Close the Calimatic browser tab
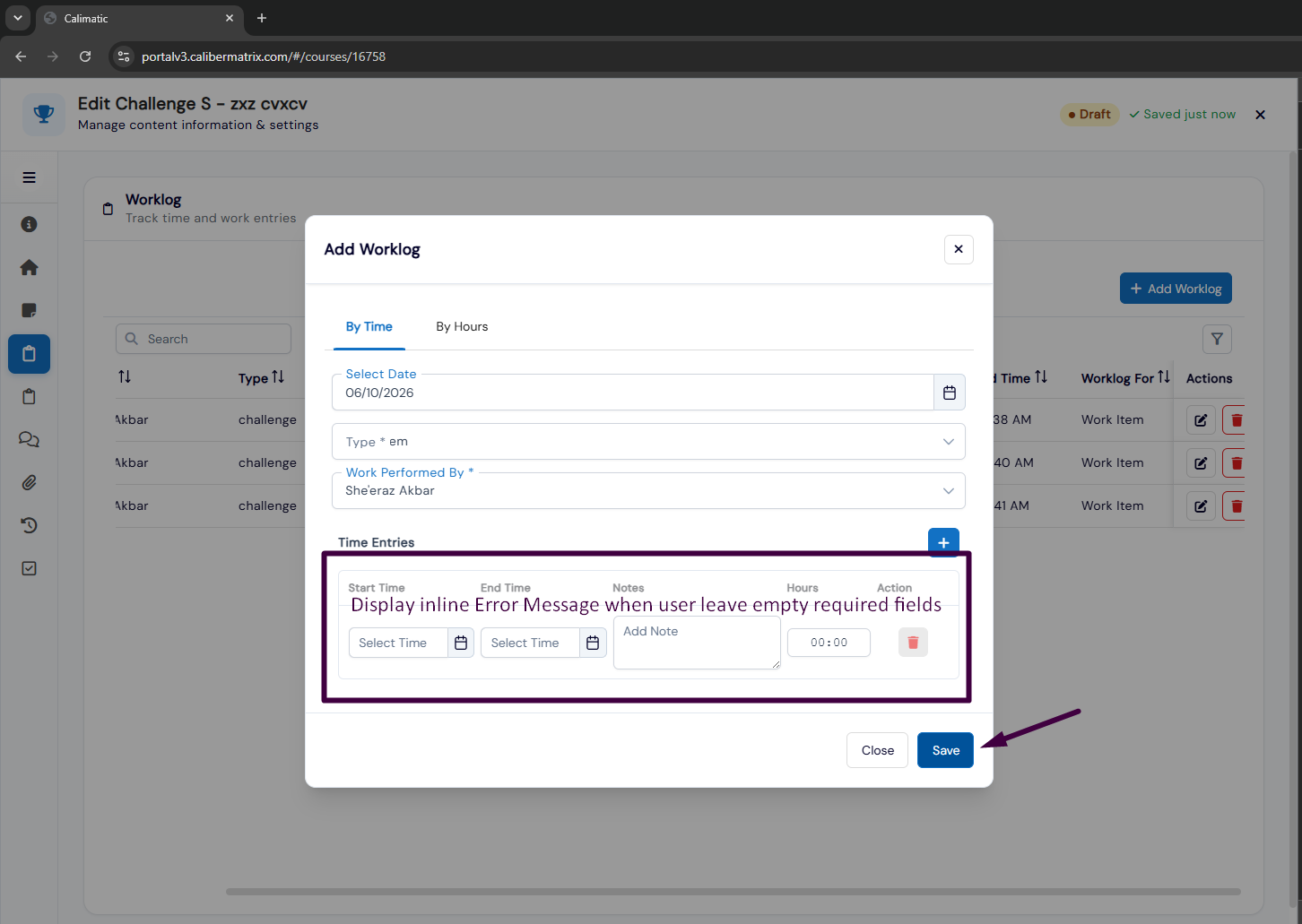The width and height of the screenshot is (1302, 924). [x=230, y=18]
